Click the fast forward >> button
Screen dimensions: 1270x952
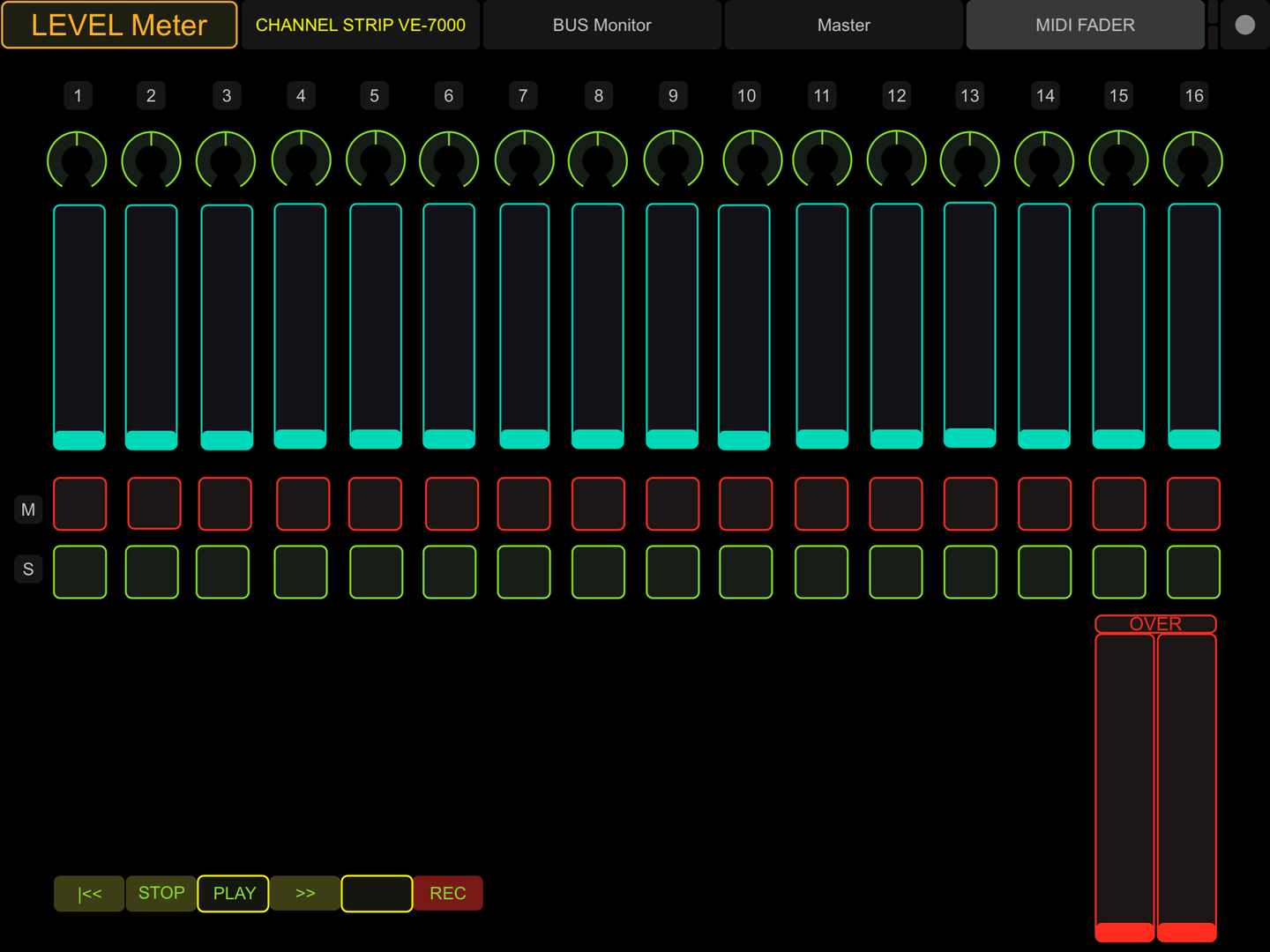(x=305, y=893)
